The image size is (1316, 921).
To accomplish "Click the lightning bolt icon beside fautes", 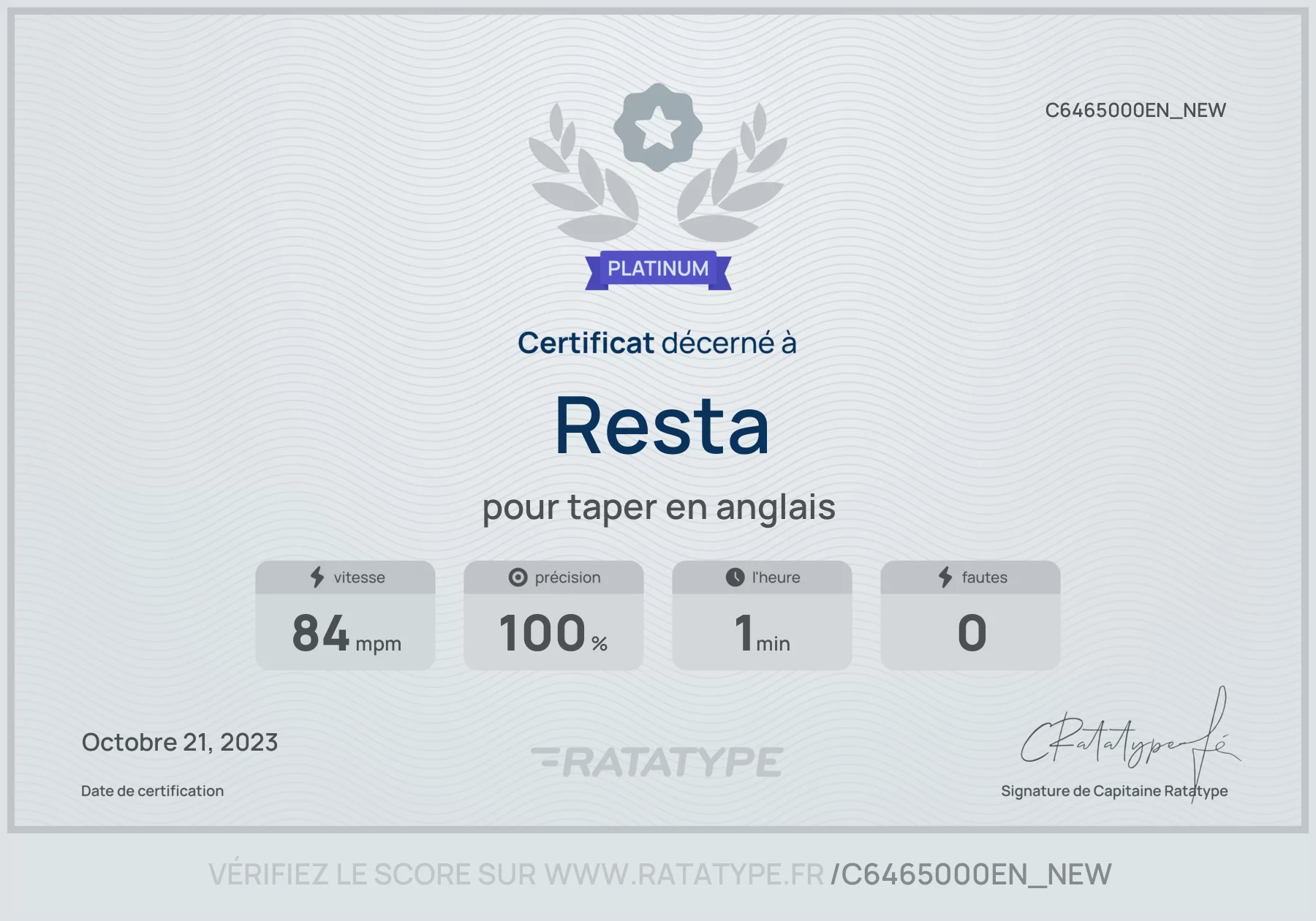I will tap(945, 577).
